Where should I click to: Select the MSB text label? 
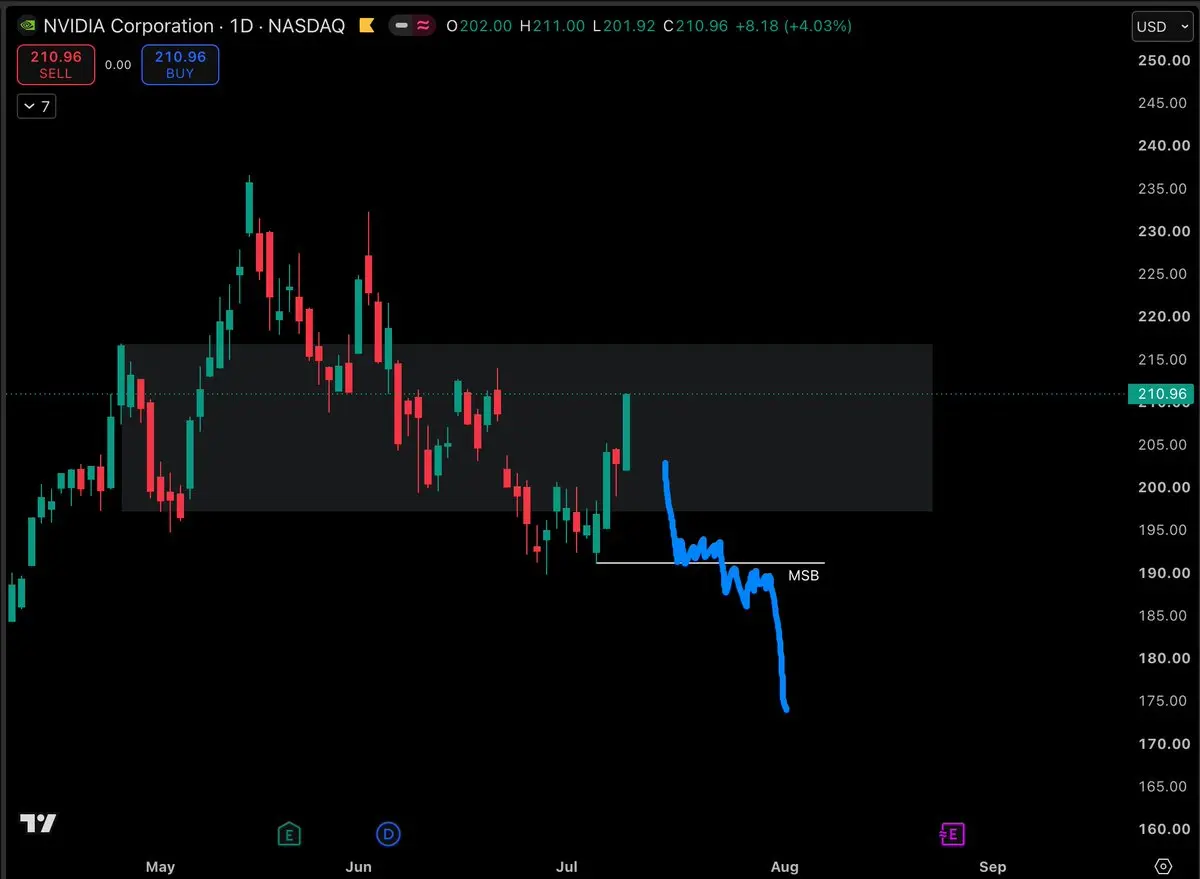coord(803,575)
